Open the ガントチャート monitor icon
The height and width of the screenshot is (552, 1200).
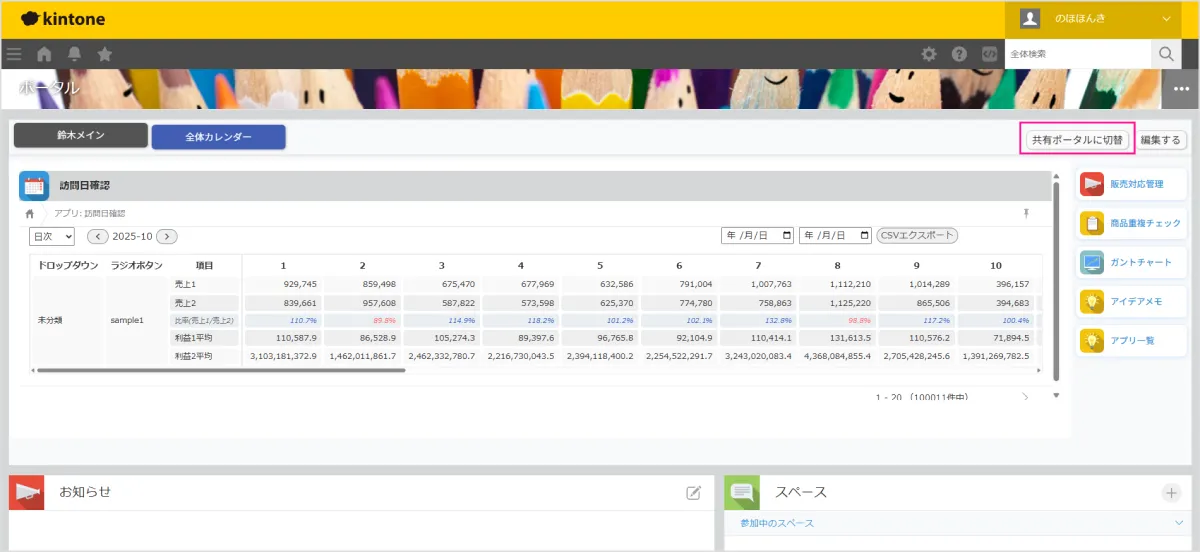(x=1092, y=262)
